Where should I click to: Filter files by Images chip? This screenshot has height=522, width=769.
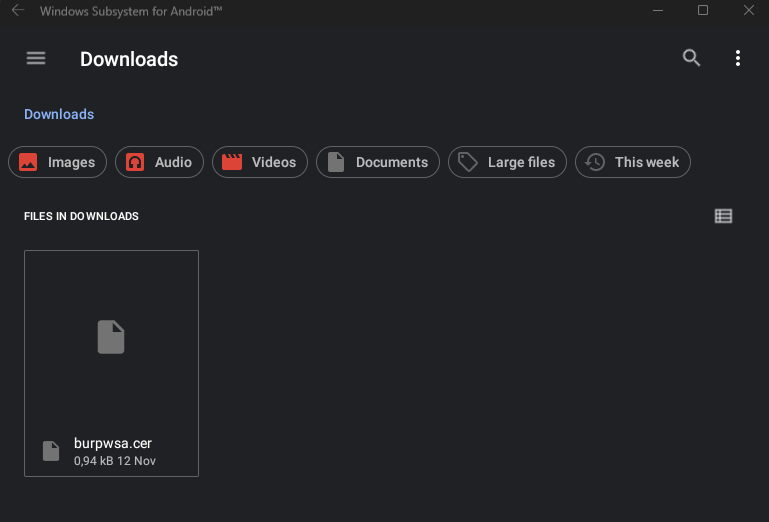click(x=57, y=162)
